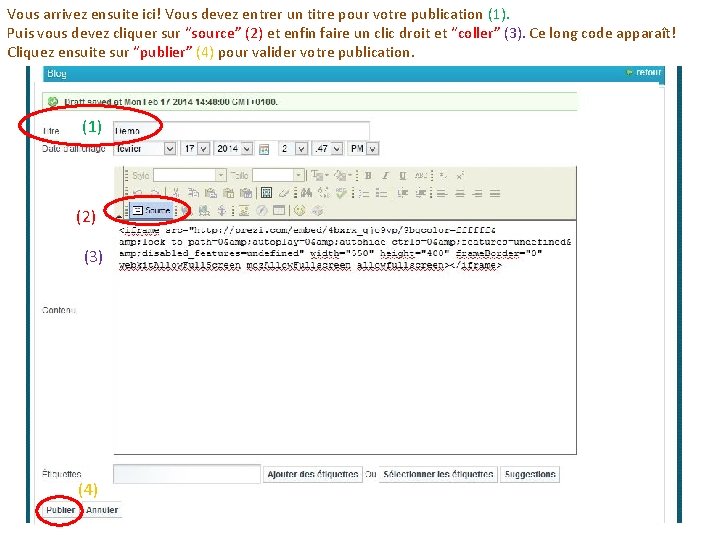
Task: Open the Taille font size dropdown
Action: pos(278,175)
